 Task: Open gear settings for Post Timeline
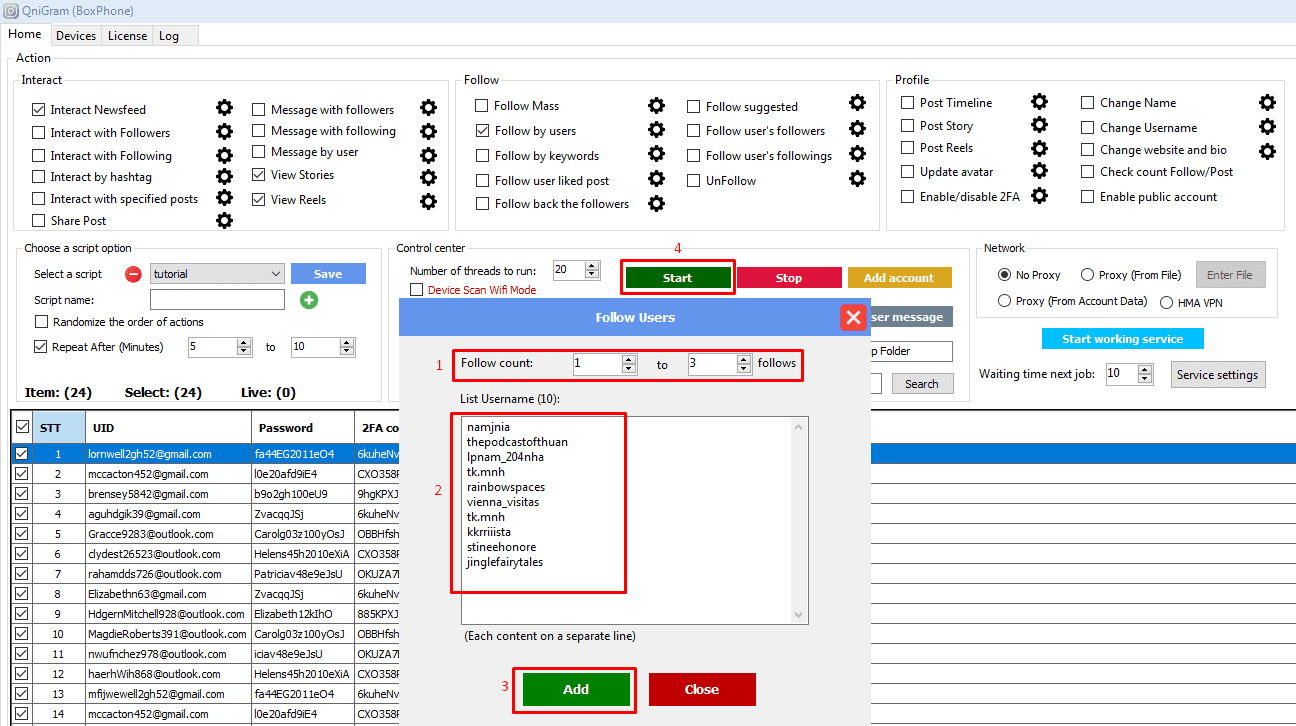pos(1039,102)
